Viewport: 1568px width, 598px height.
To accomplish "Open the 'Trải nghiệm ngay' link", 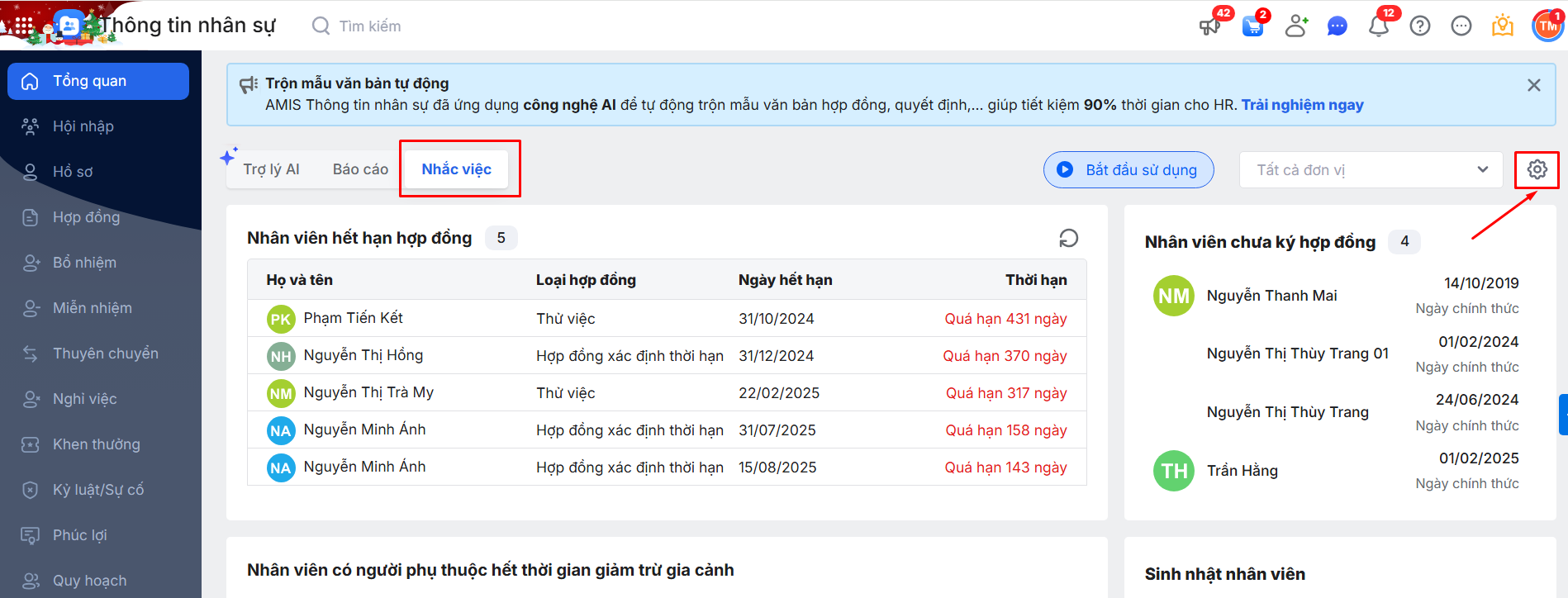I will coord(1302,105).
